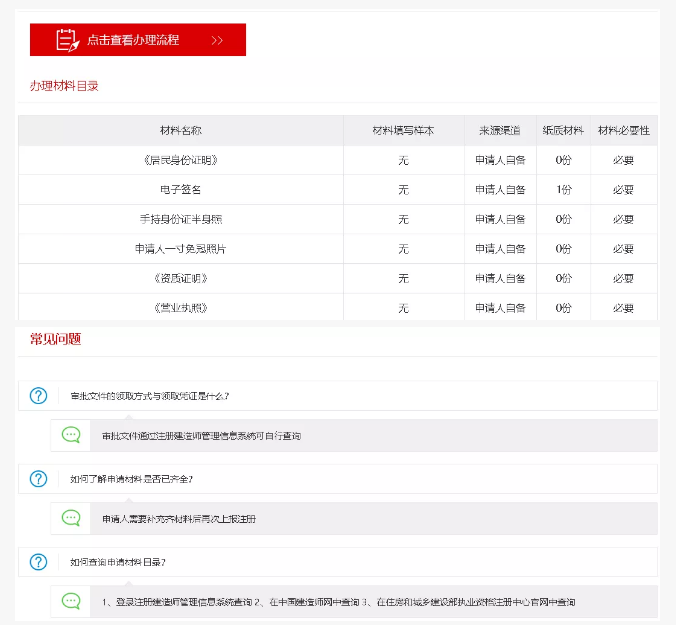Select the 申请人一寸免冠照片 material name
Viewport: 677px width, 625px height.
tap(180, 249)
